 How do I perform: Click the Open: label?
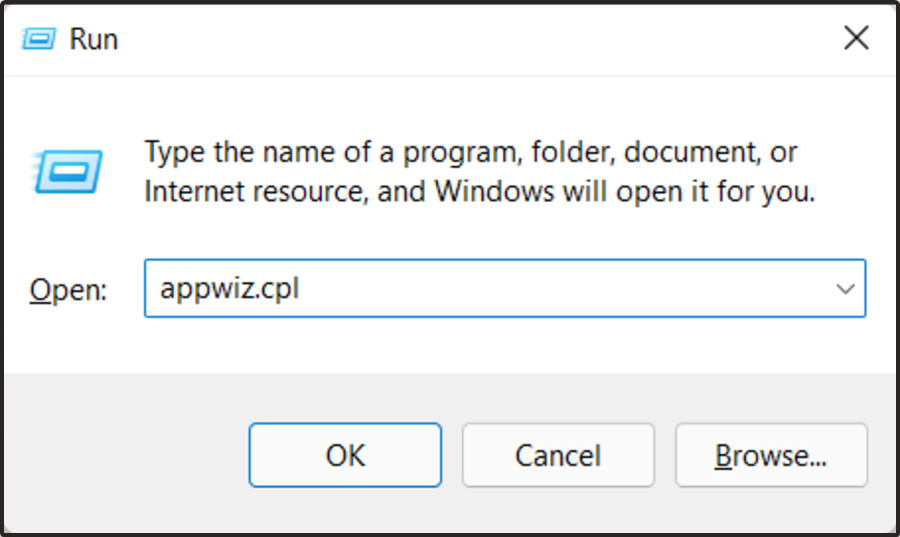68,290
